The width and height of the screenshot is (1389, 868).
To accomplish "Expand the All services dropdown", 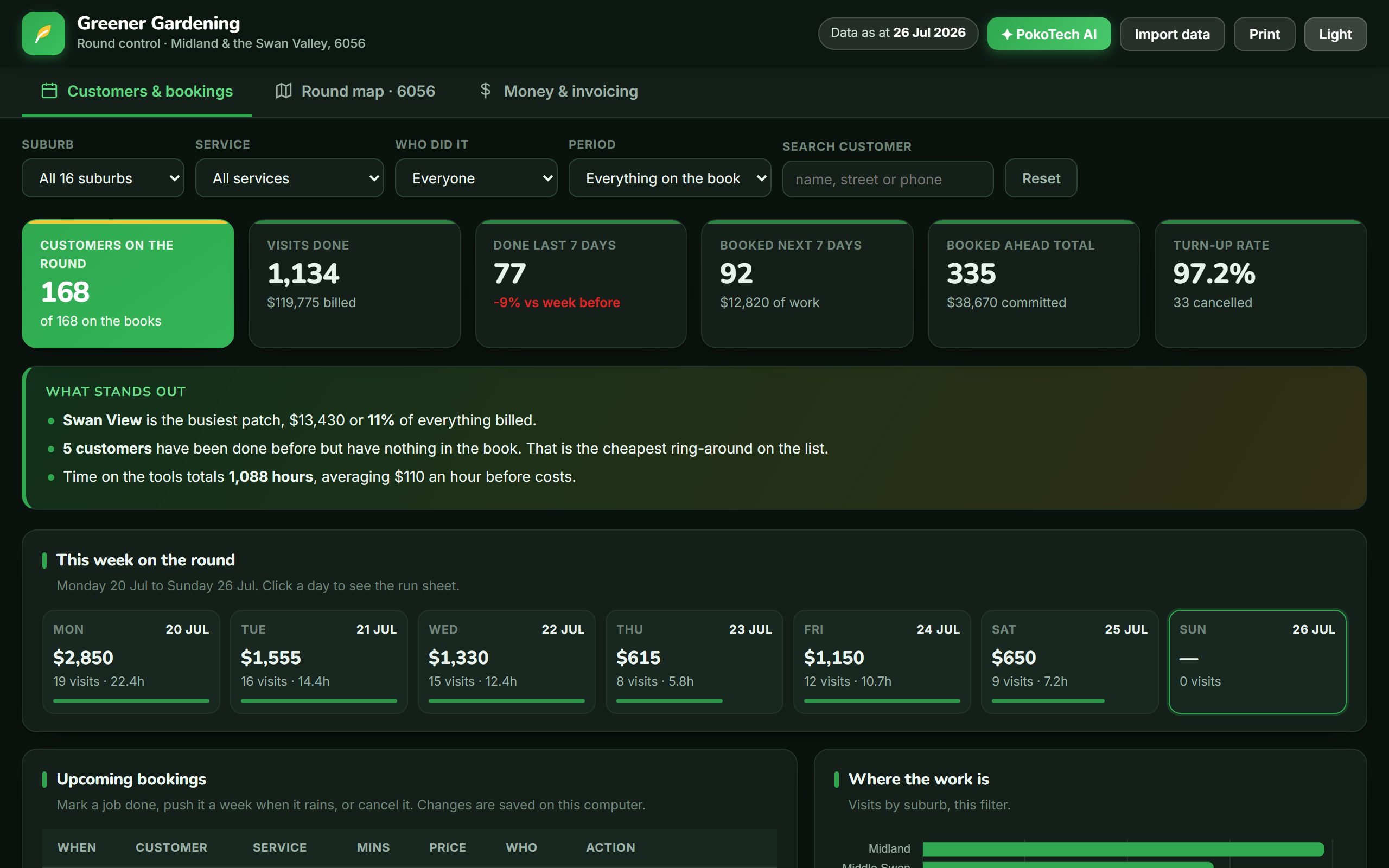I will (x=289, y=178).
